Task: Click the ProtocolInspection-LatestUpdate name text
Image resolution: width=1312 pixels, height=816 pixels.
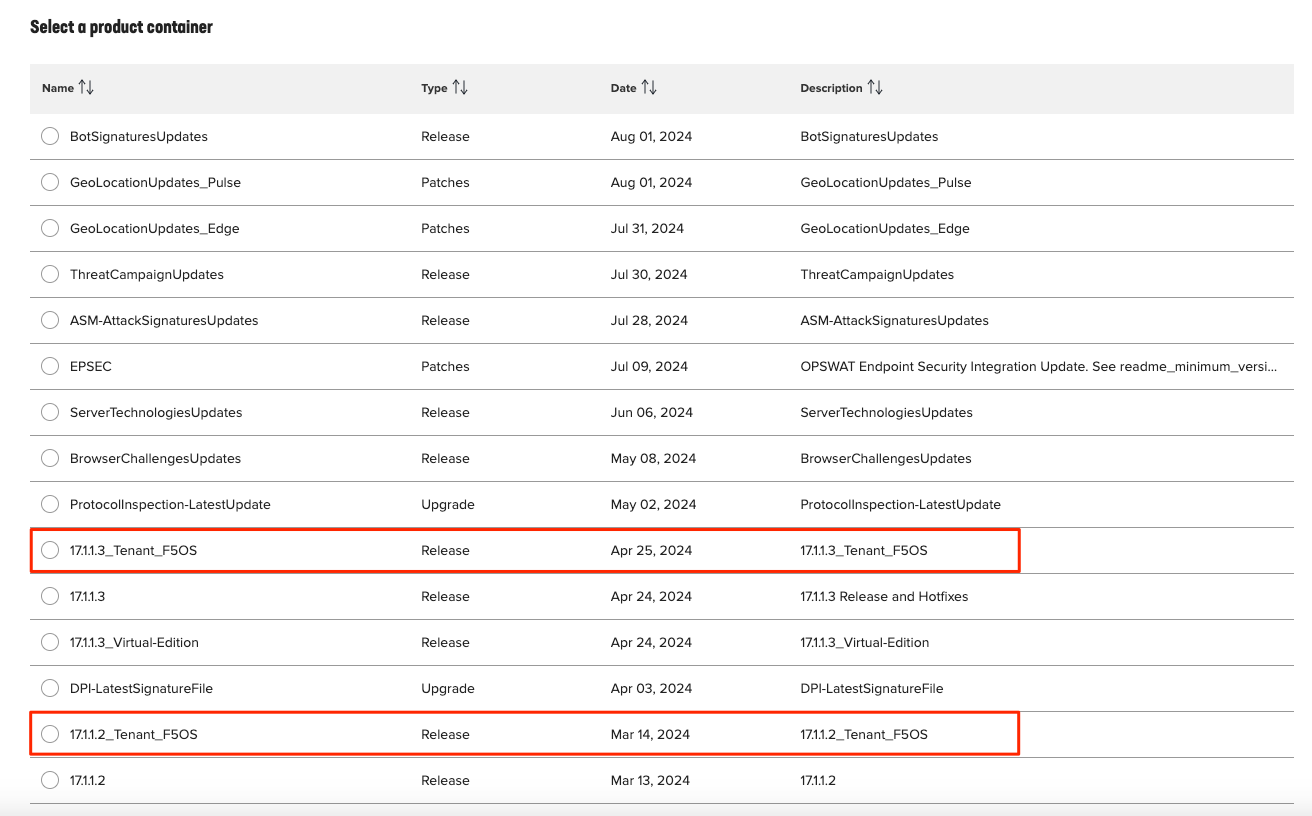Action: 170,504
